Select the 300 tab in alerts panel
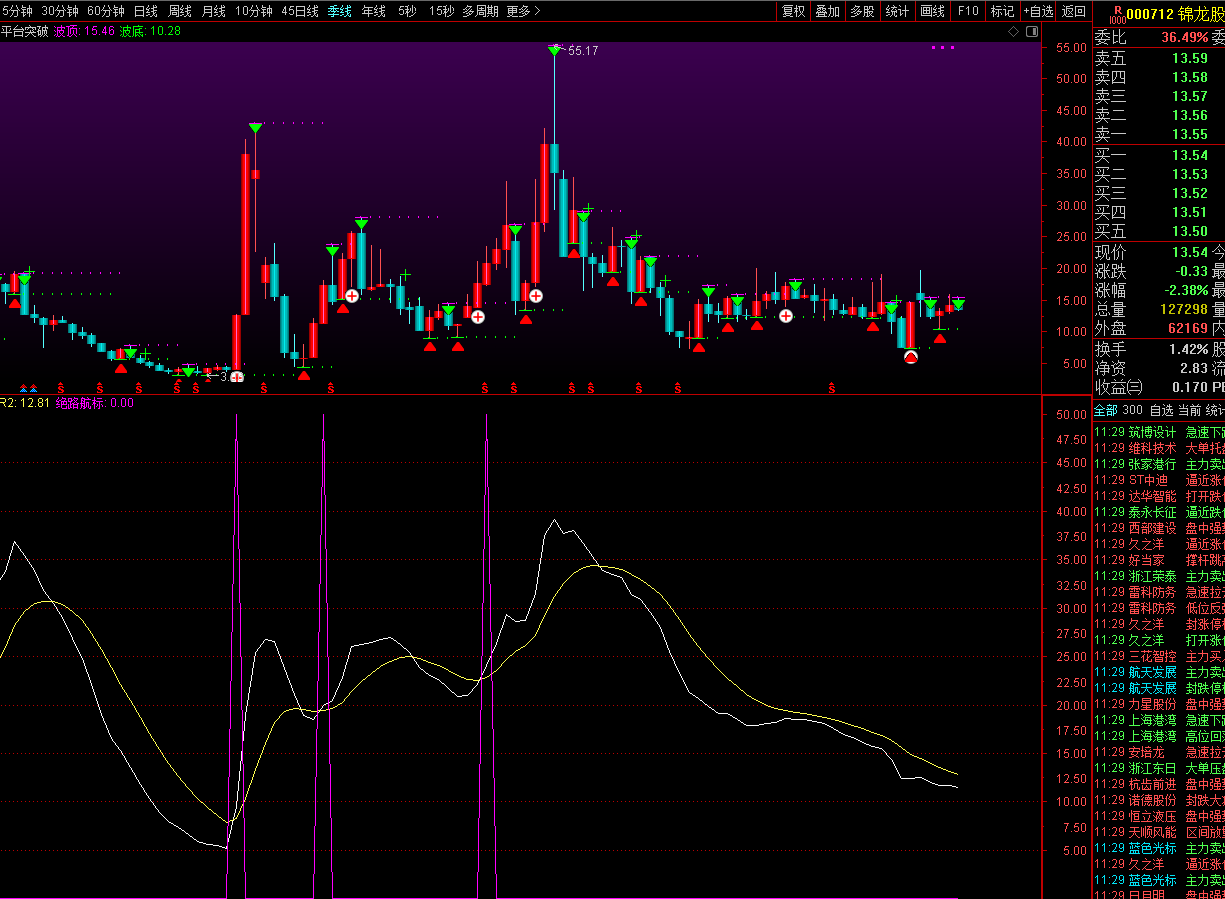This screenshot has width=1225, height=899. click(x=1132, y=410)
